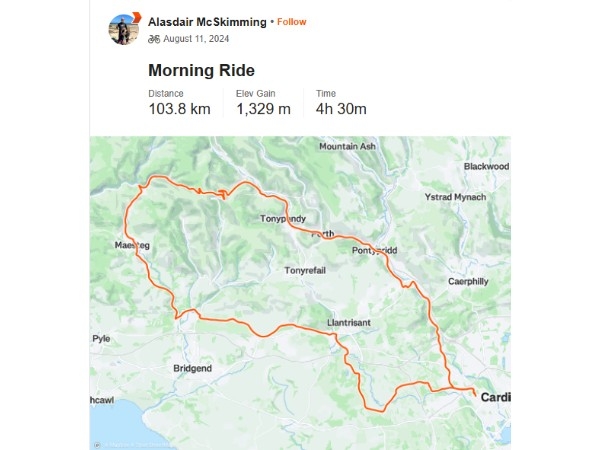Screen dimensions: 600x450
Task: Click the orange Strava chevron badge on avatar
Action: [x=137, y=18]
